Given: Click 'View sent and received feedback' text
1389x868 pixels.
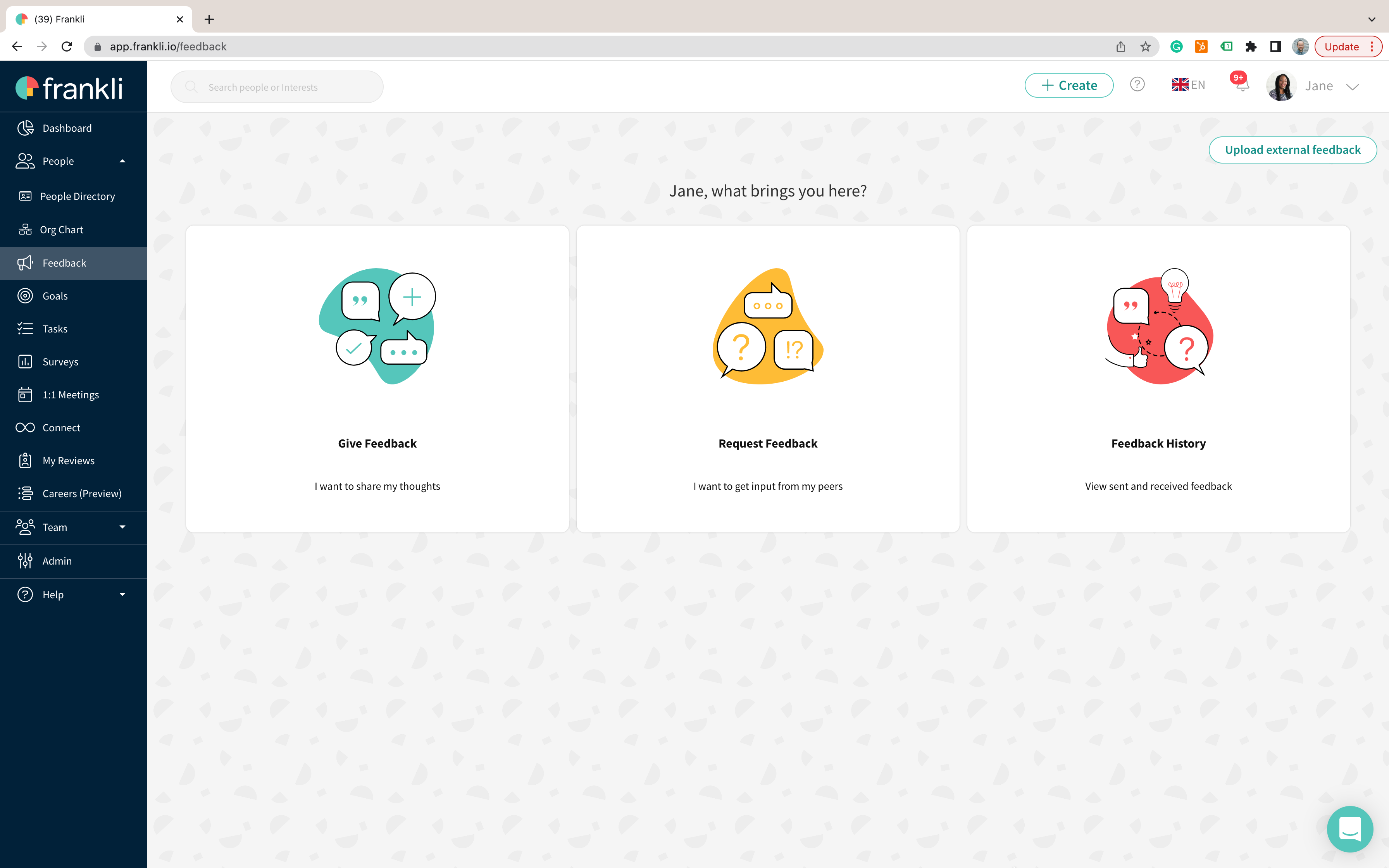Looking at the screenshot, I should click(x=1158, y=486).
